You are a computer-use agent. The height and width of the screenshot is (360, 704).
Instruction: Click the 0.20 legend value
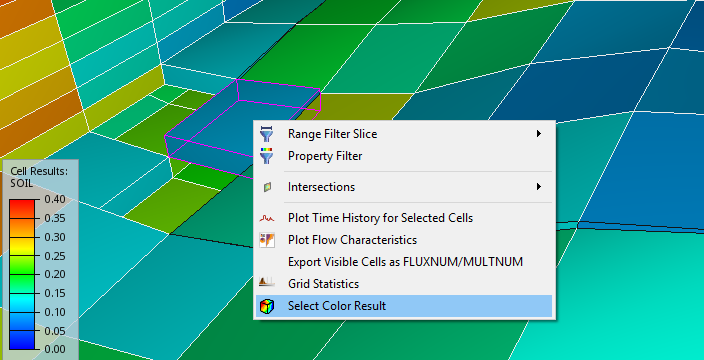pos(55,274)
